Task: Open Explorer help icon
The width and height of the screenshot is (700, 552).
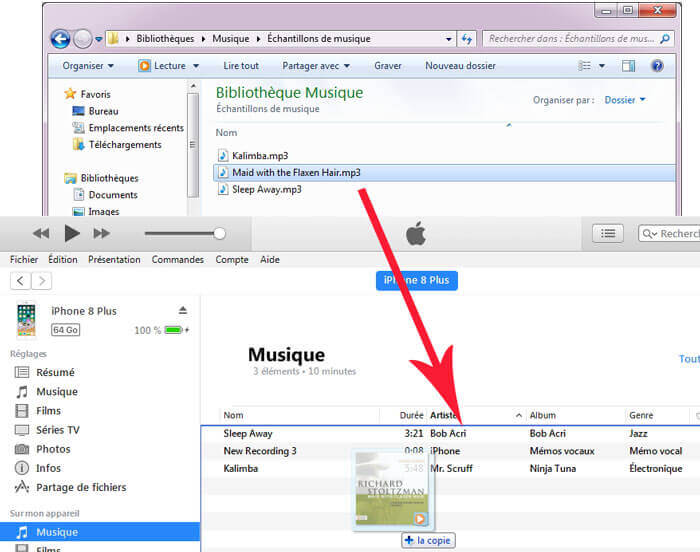Action: 657,66
